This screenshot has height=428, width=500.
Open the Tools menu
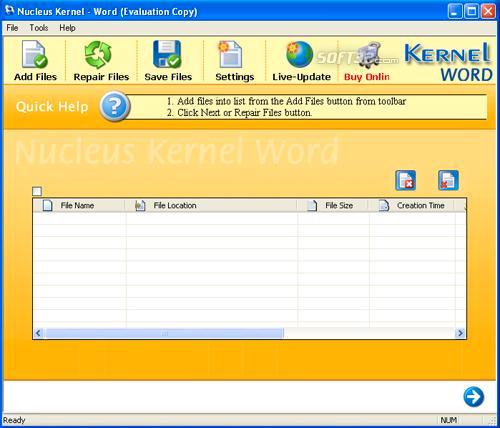click(39, 28)
